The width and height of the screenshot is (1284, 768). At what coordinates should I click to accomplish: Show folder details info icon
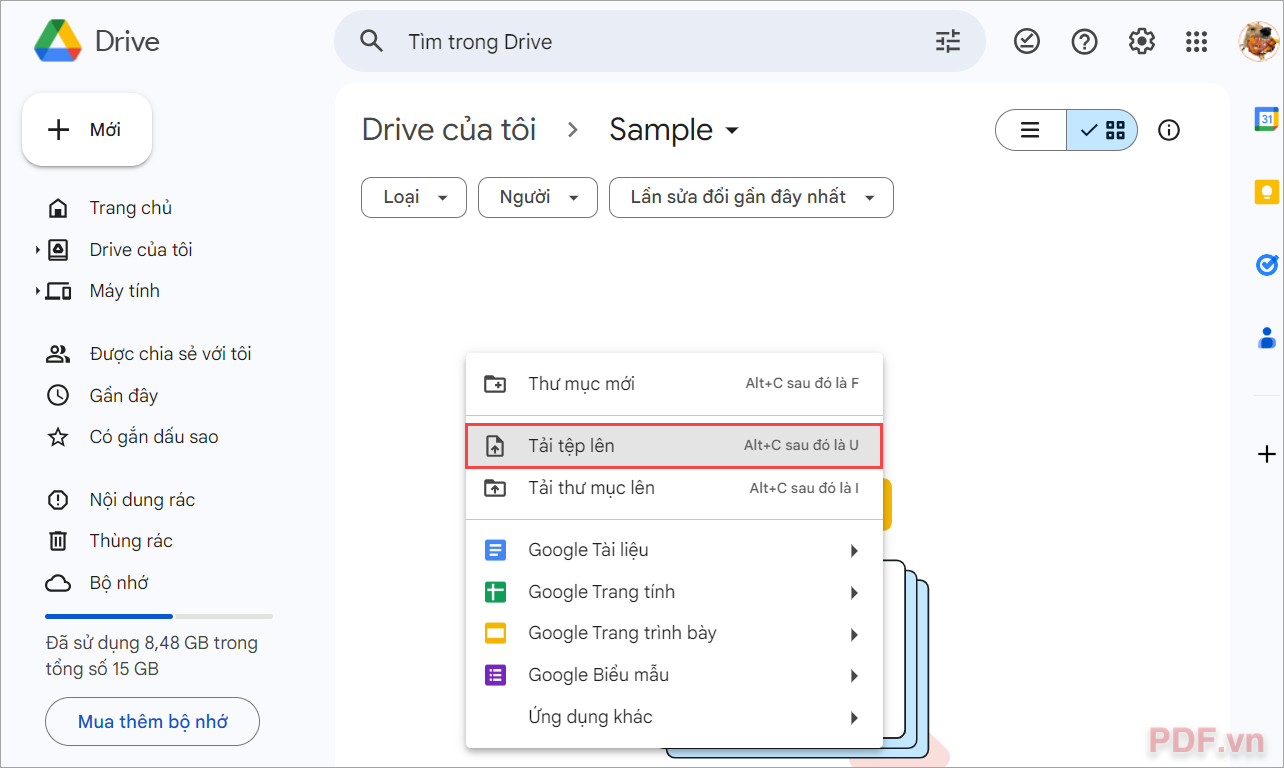click(x=1168, y=130)
